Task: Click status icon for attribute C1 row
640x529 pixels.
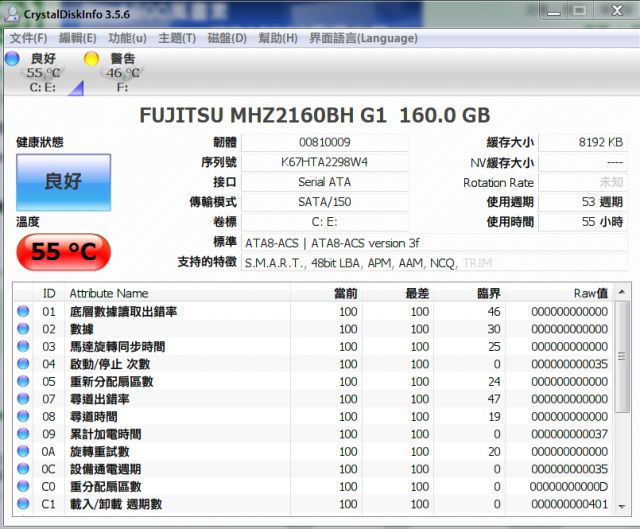Action: (23, 504)
